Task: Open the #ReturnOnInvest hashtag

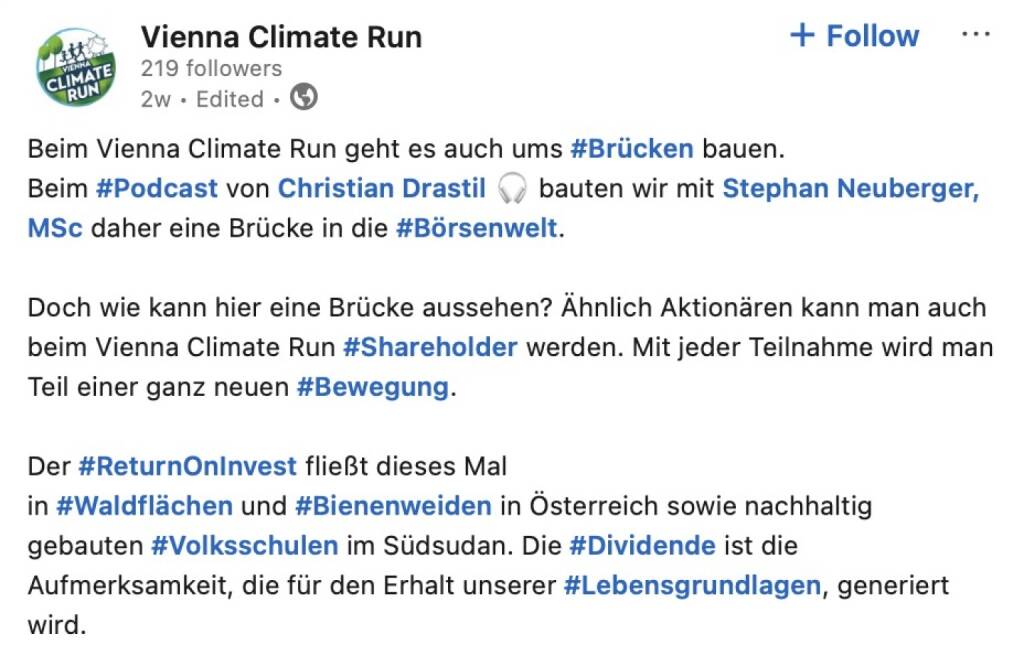Action: [188, 466]
